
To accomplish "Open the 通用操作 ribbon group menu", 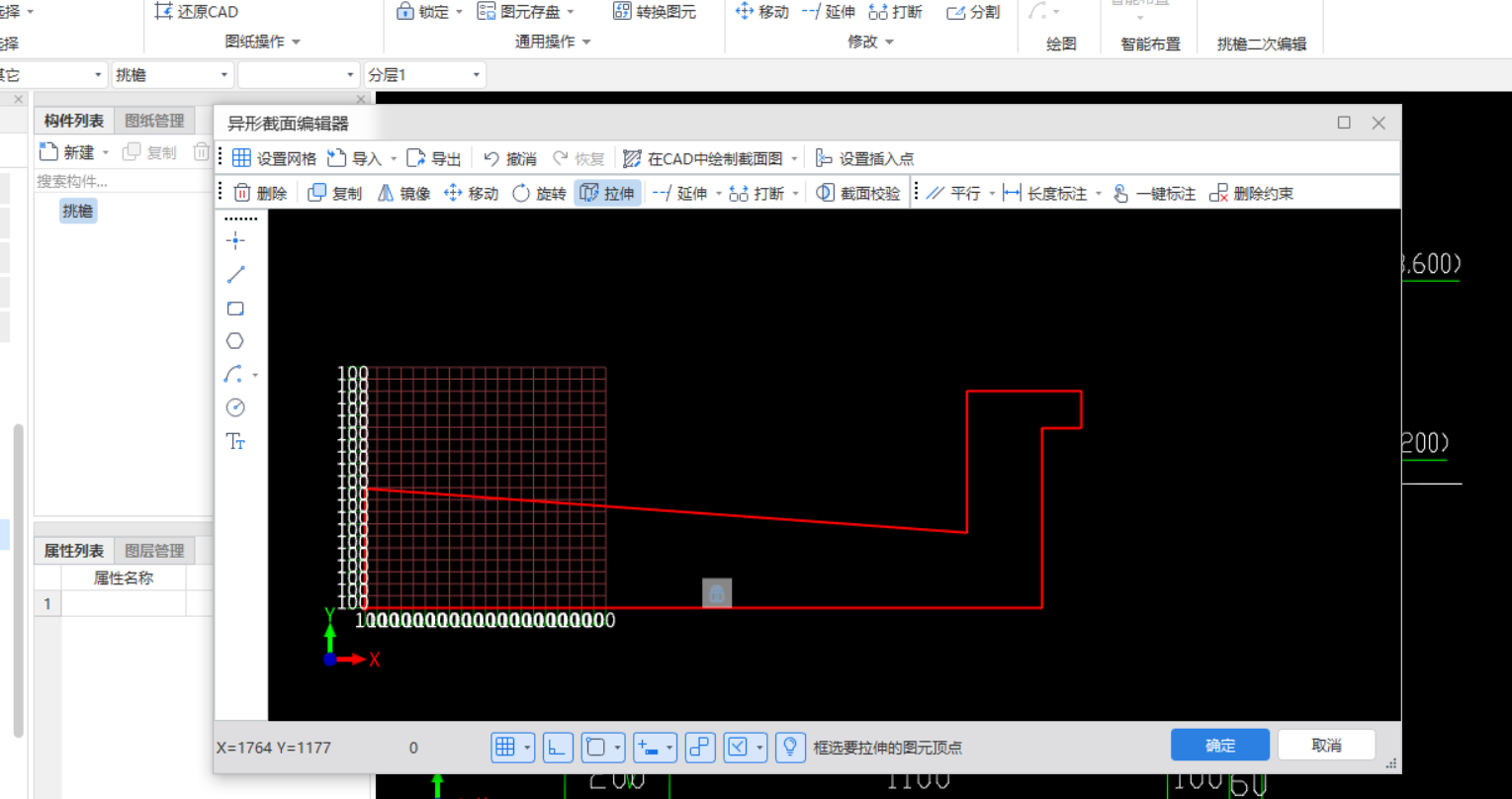I will point(553,42).
